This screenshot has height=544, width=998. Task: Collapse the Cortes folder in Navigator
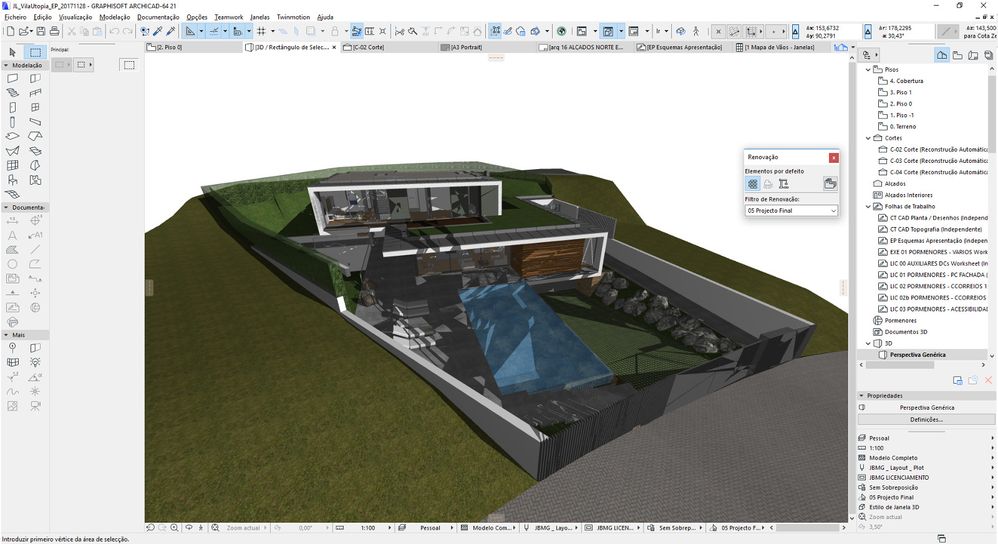tap(868, 138)
